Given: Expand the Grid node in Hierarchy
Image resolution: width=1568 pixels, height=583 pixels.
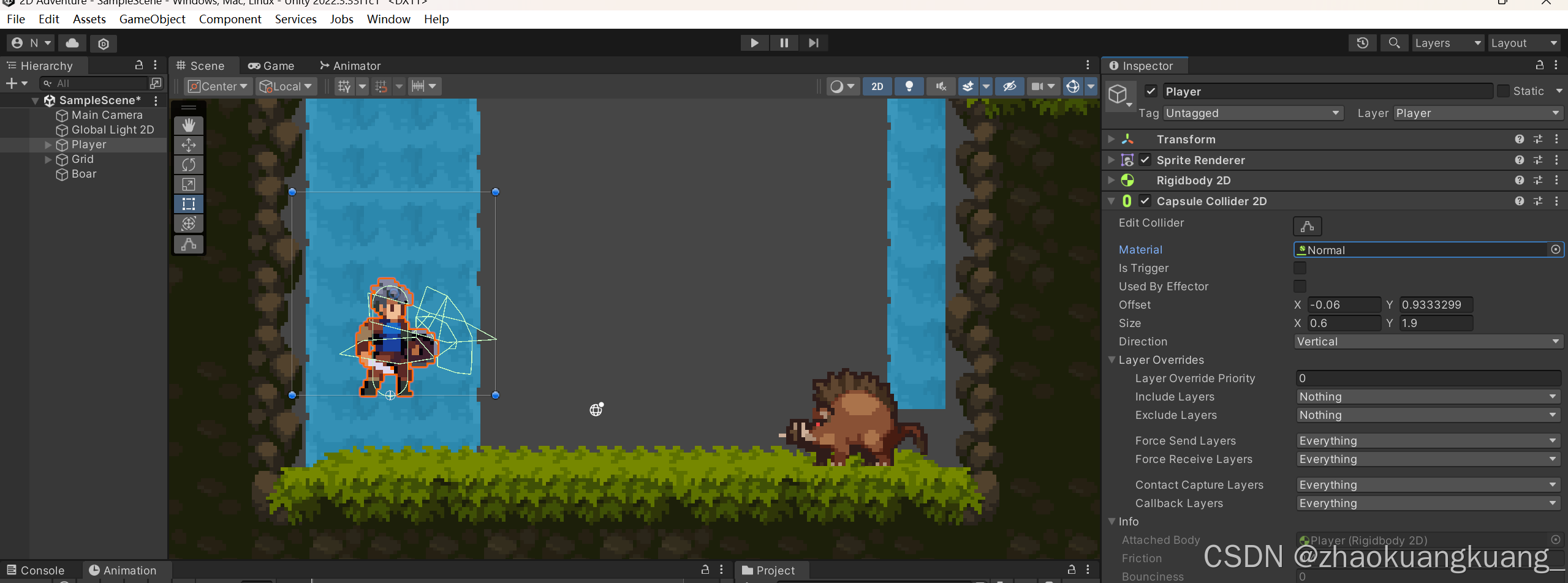Looking at the screenshot, I should (x=48, y=159).
